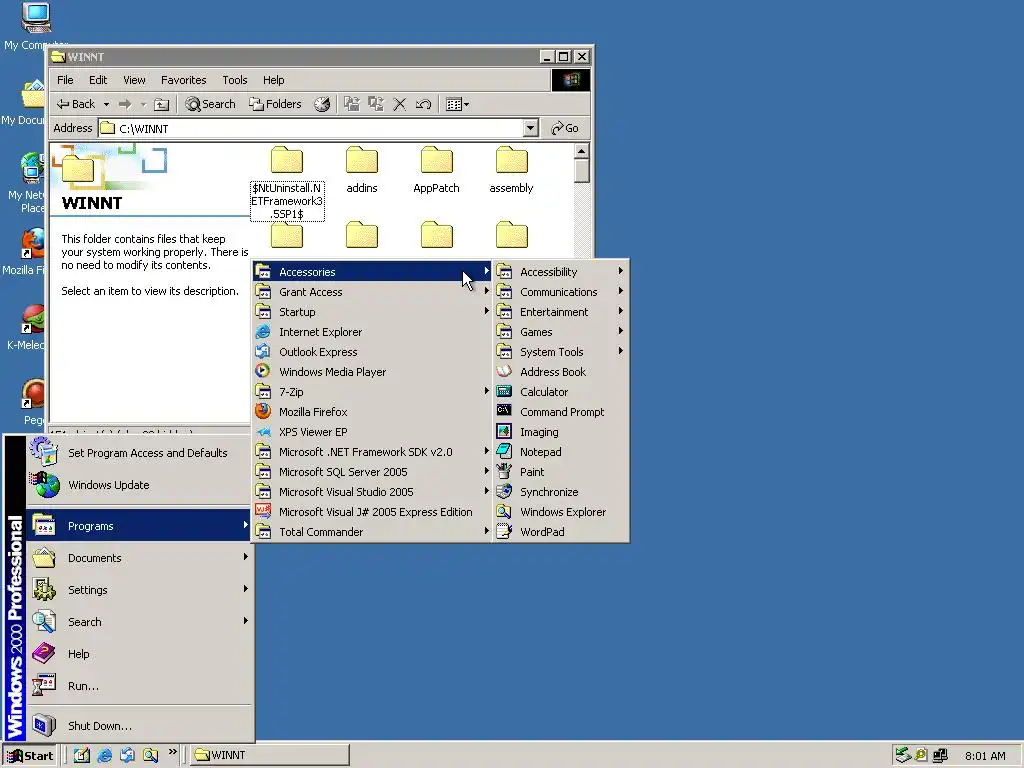Start Windows Media Player from Programs
The image size is (1024, 768).
pyautogui.click(x=372, y=372)
